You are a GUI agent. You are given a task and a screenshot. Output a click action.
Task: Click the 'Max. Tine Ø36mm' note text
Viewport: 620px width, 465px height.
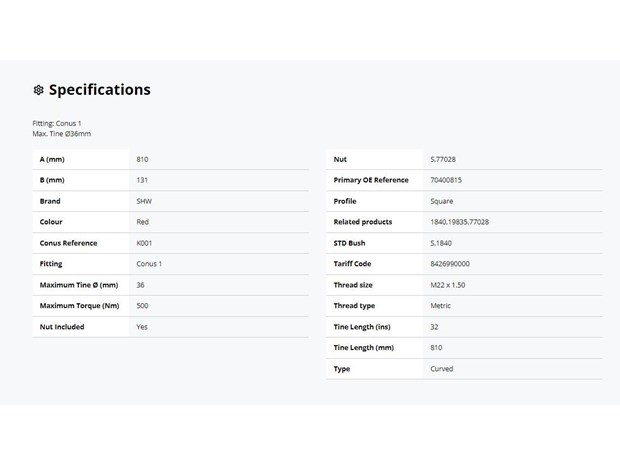(62, 134)
